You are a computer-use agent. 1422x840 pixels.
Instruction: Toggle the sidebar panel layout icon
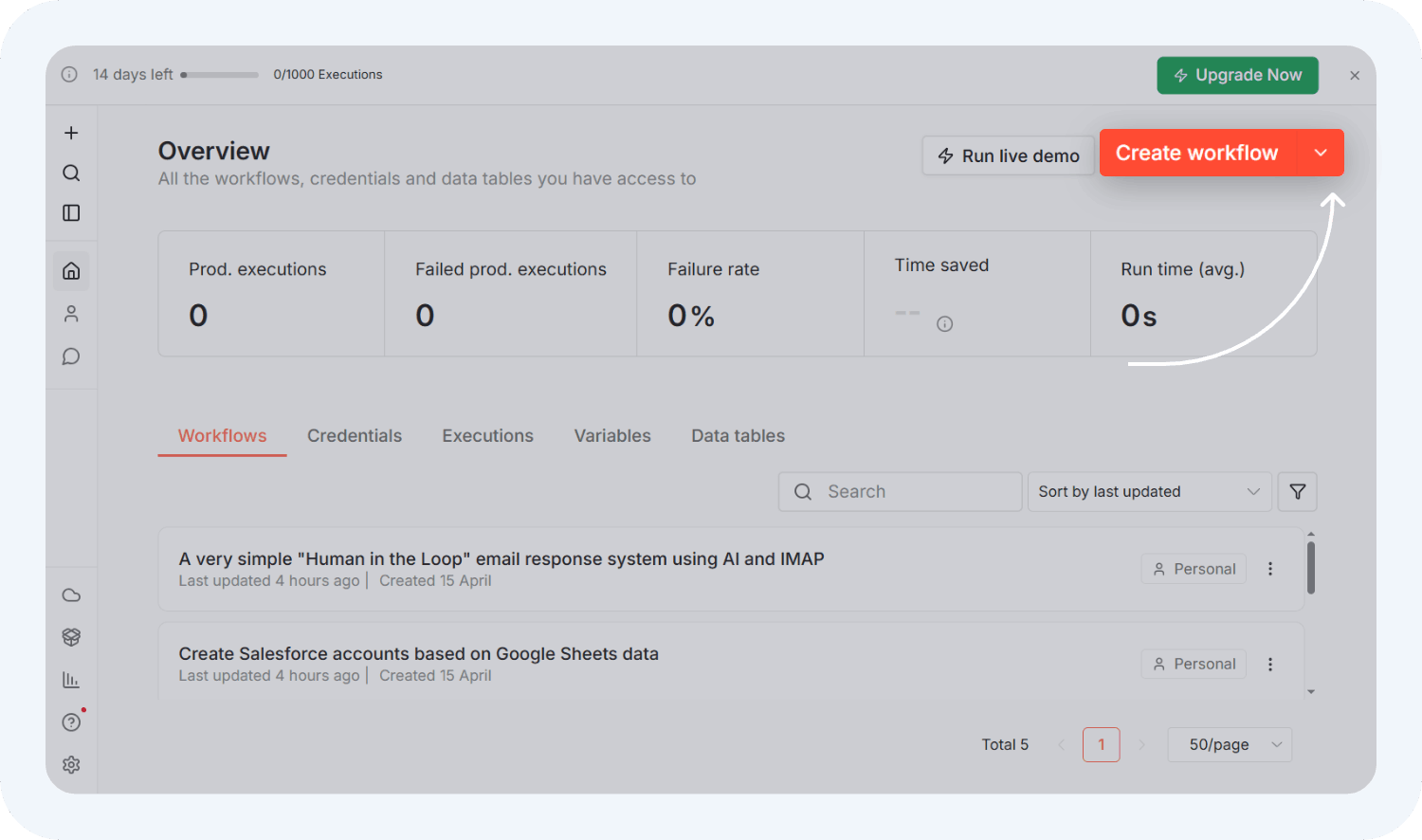coord(71,212)
